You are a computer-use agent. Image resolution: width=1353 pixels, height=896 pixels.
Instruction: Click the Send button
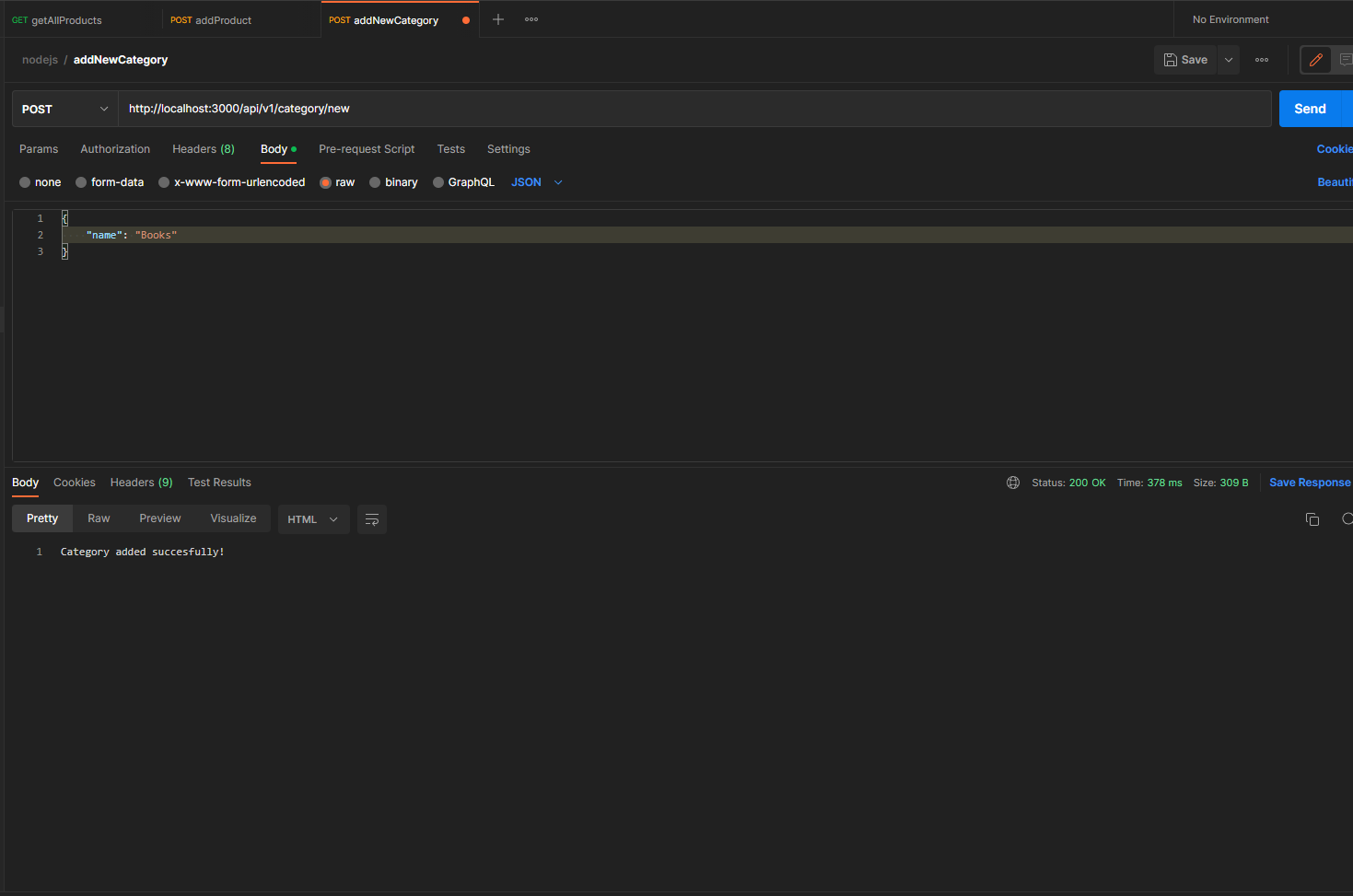coord(1312,108)
